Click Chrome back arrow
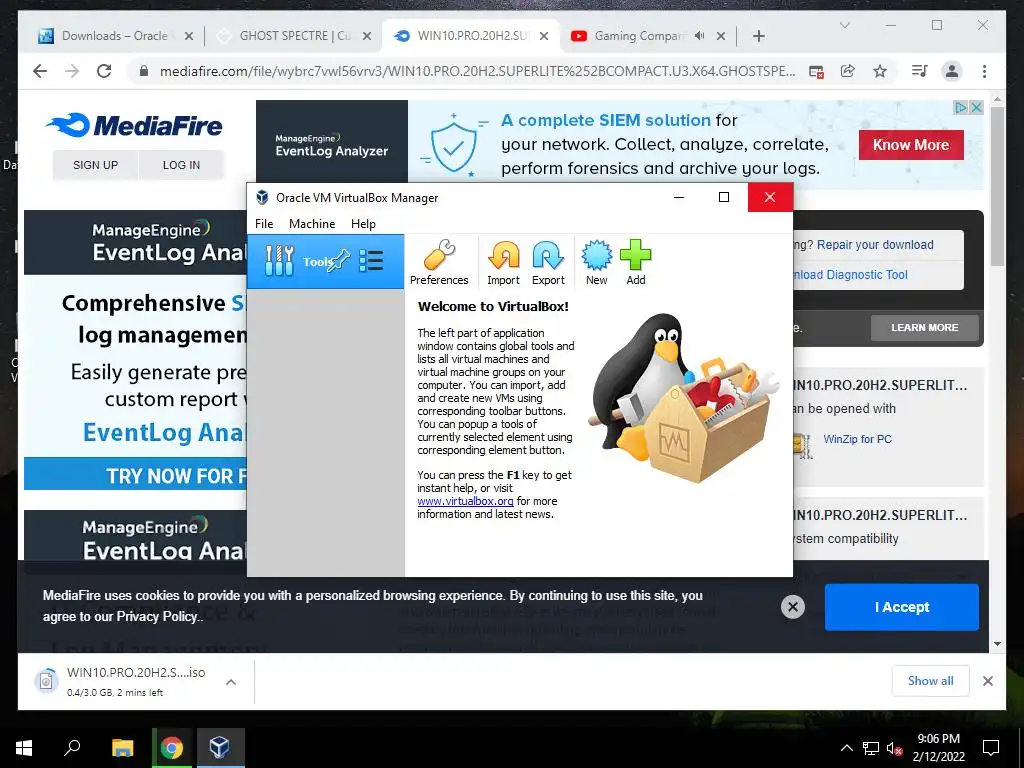This screenshot has width=1024, height=768. tap(40, 71)
